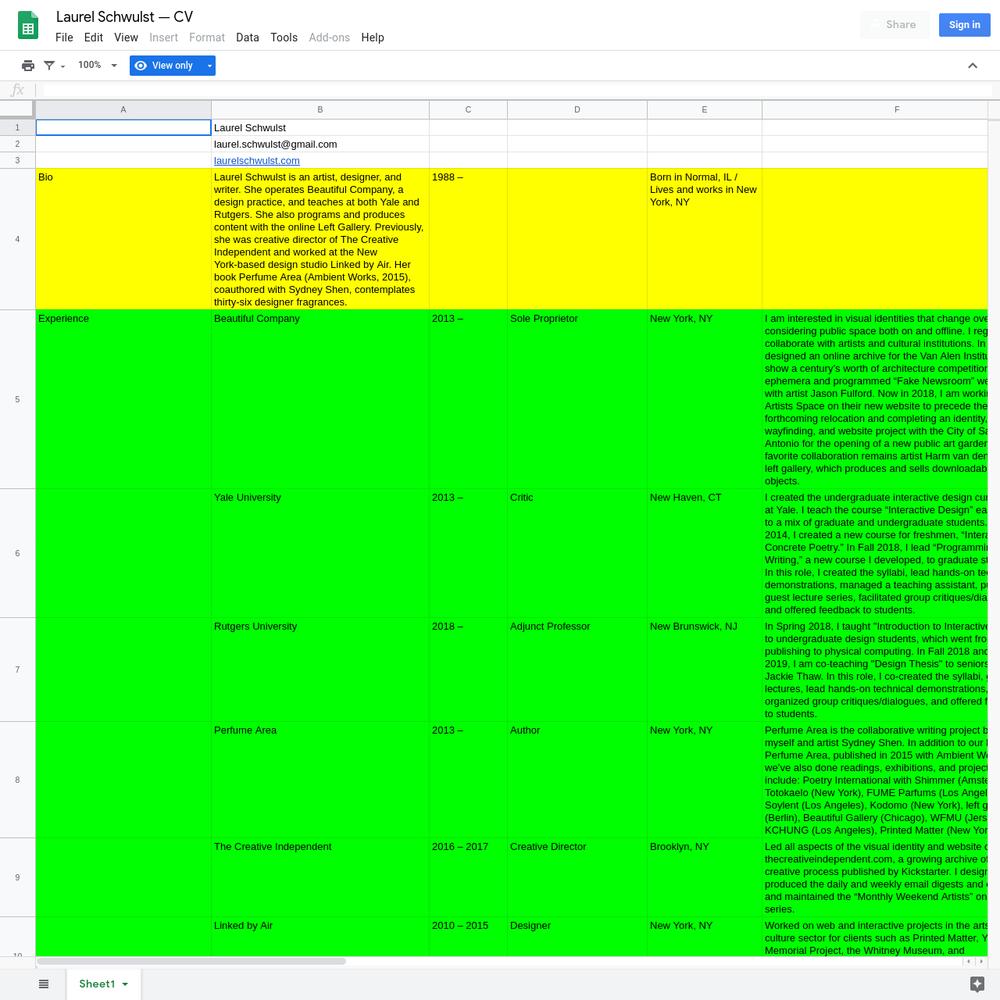Image resolution: width=1000 pixels, height=1000 pixels.
Task: Select cell containing 'laurel.schwulst@gmail.com'
Action: pyautogui.click(x=320, y=144)
